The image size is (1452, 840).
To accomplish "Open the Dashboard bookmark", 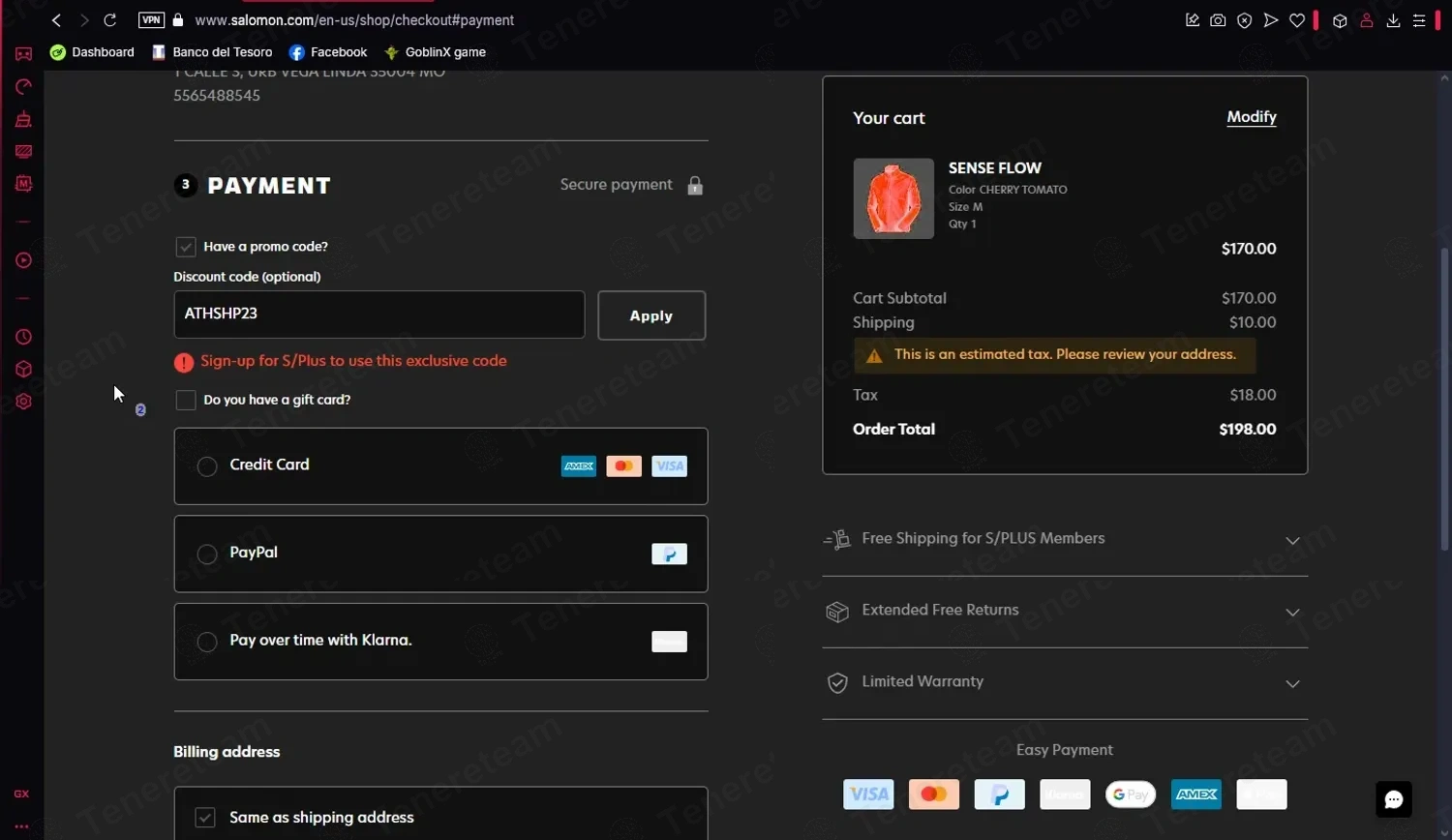I will 93,52.
